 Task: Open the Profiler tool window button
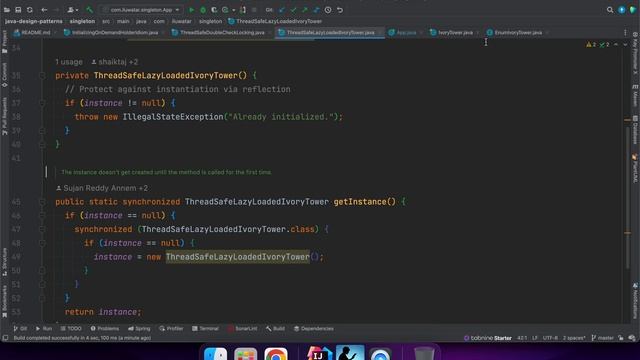[171, 329]
